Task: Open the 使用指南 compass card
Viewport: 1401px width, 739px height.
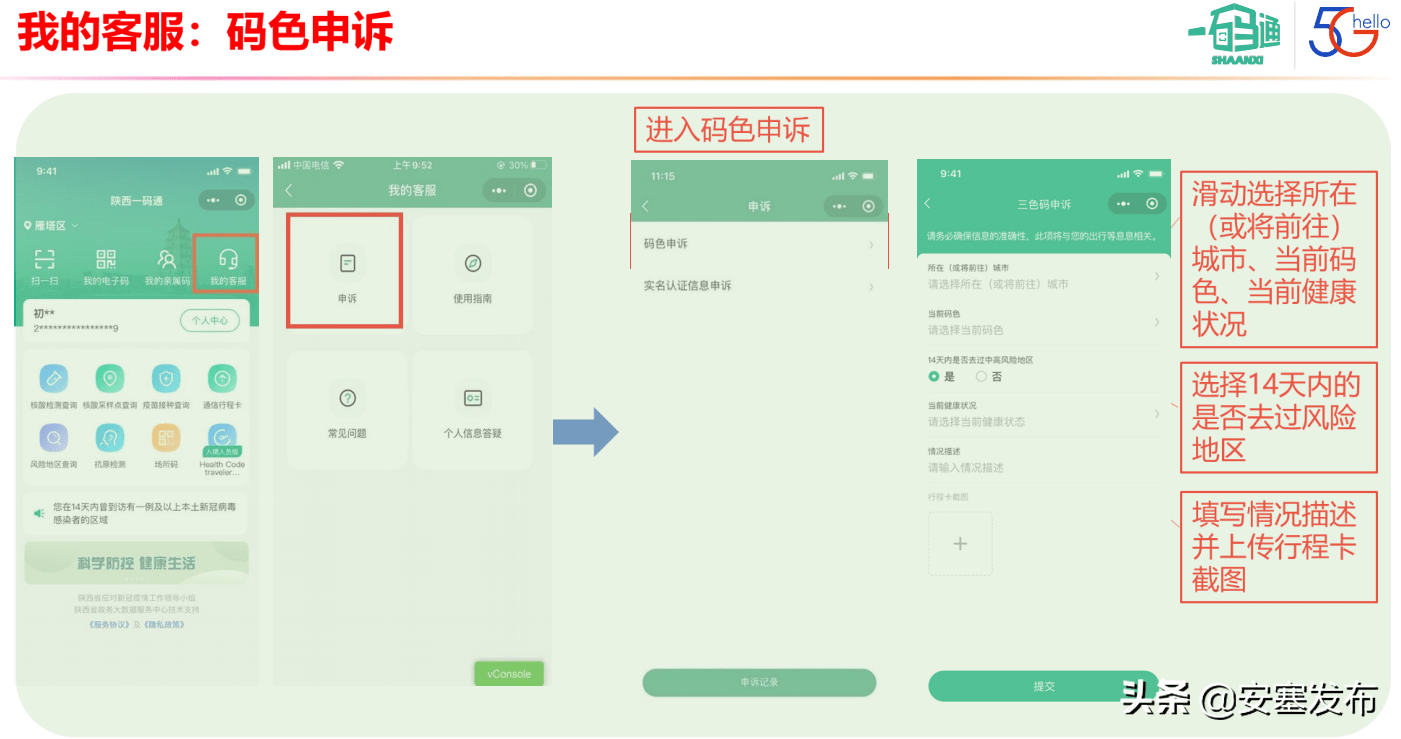Action: click(472, 275)
